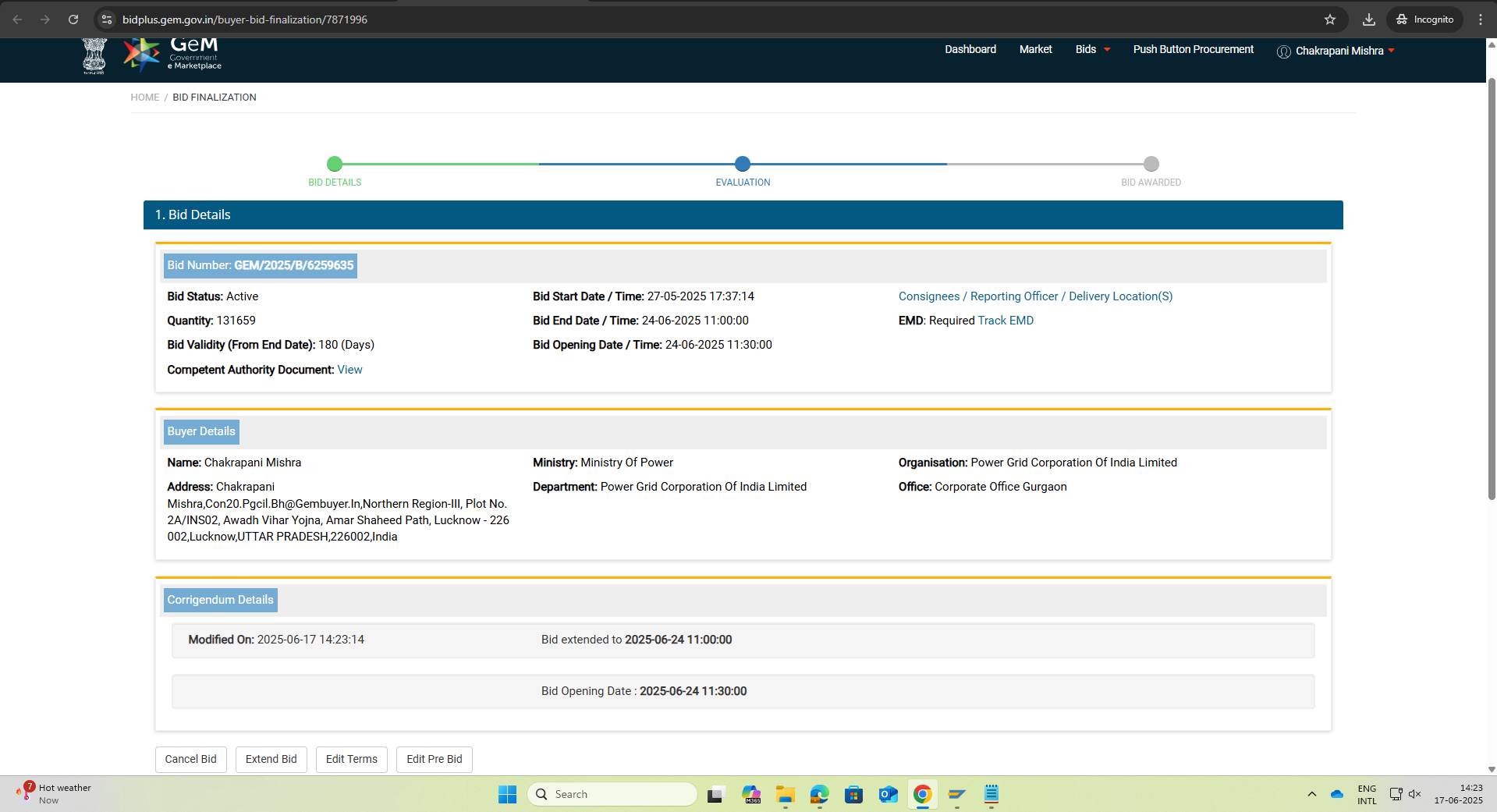Click the muted speaker tray icon

click(x=1414, y=794)
